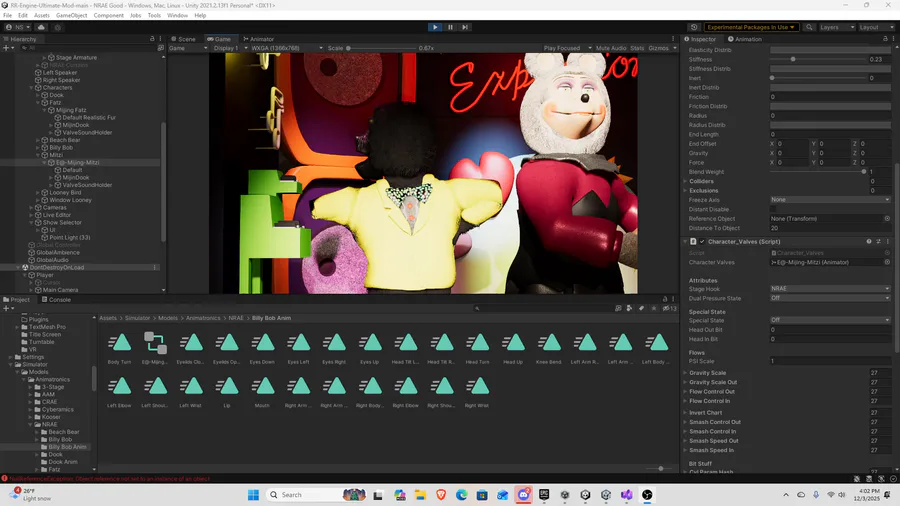Select the Right Elbow animation clip
This screenshot has height=506, width=900.
406,392
